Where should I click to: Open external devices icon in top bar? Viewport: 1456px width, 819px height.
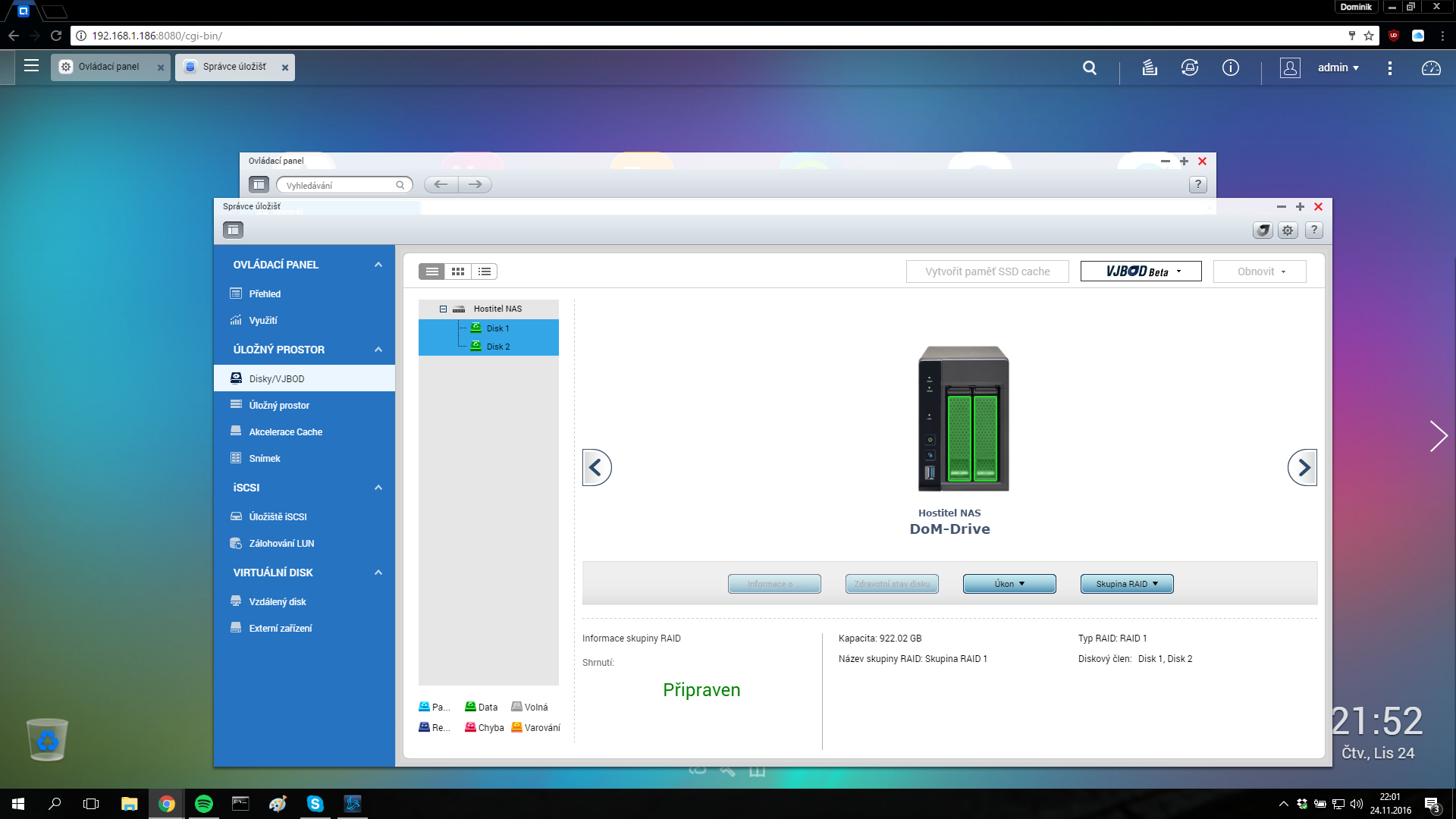tap(1190, 67)
